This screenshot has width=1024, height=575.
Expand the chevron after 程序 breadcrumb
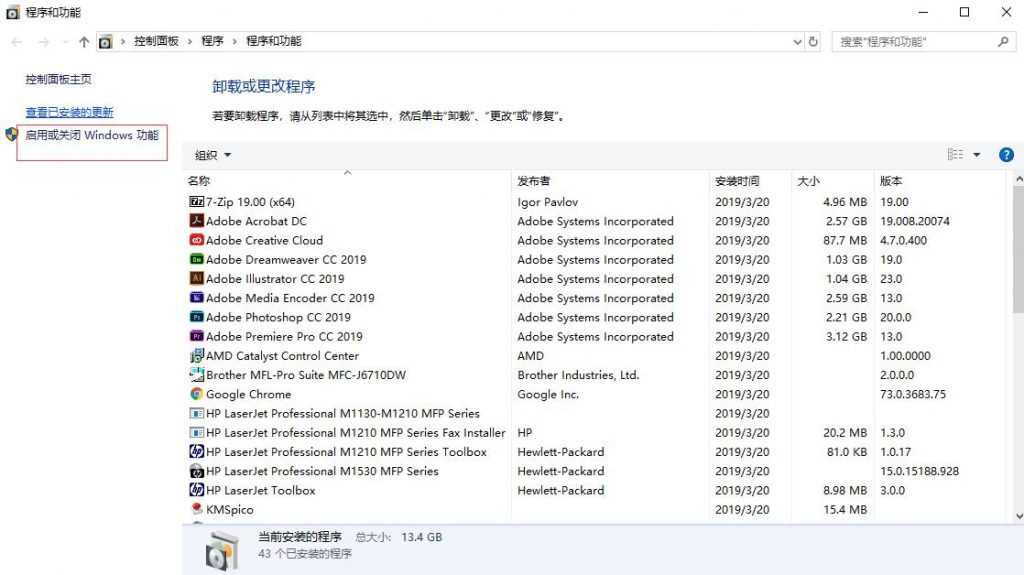(234, 41)
